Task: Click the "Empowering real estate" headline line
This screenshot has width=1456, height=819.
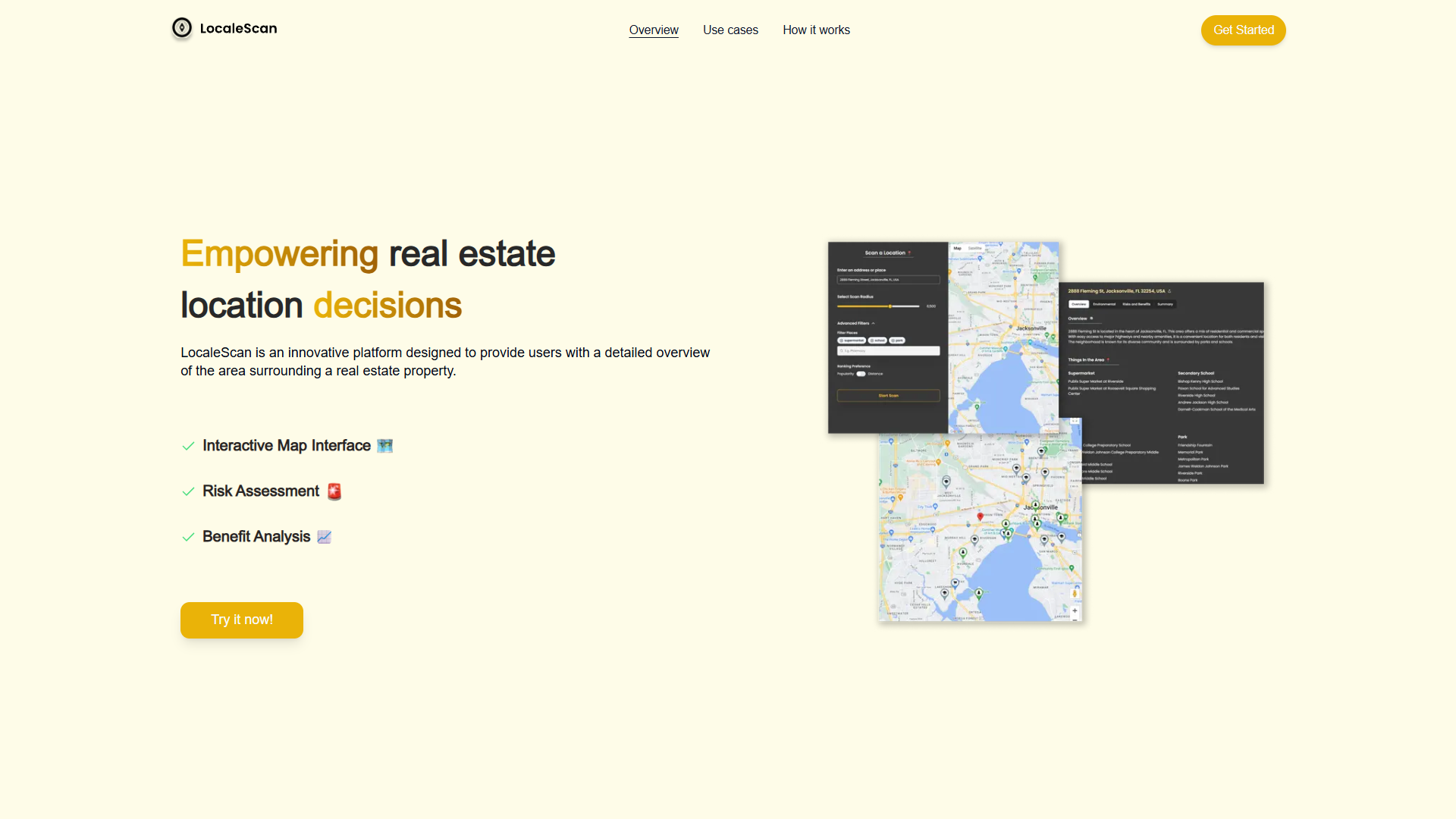Action: [x=368, y=254]
